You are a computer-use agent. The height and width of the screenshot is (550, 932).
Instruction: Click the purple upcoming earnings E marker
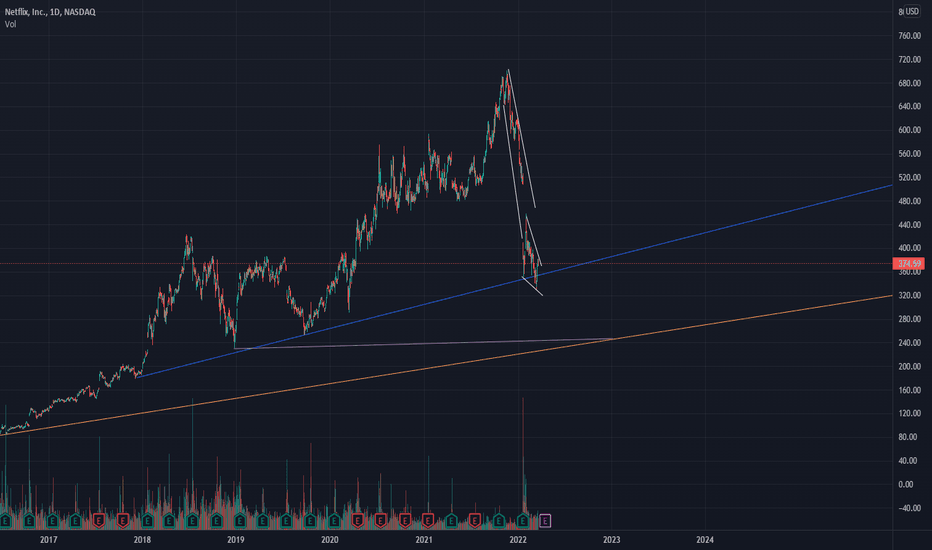[545, 521]
